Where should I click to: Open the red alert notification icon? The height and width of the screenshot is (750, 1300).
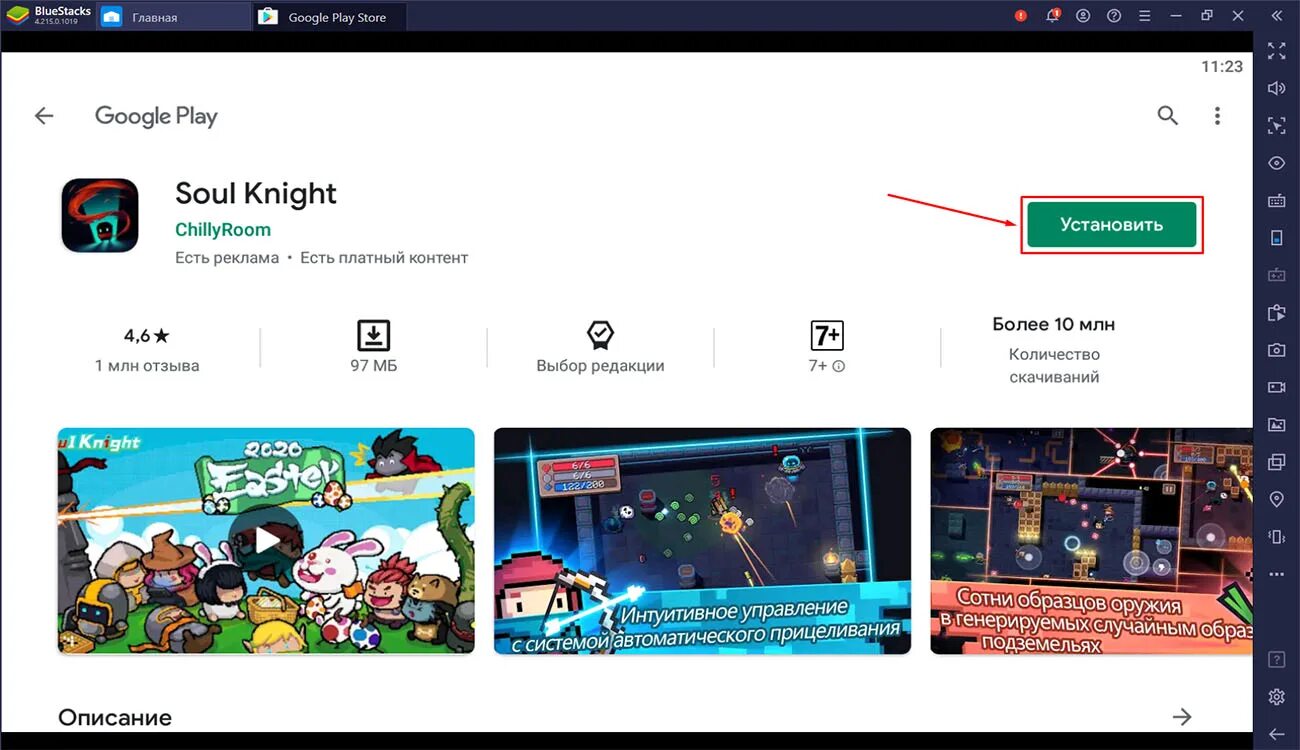coord(1021,16)
